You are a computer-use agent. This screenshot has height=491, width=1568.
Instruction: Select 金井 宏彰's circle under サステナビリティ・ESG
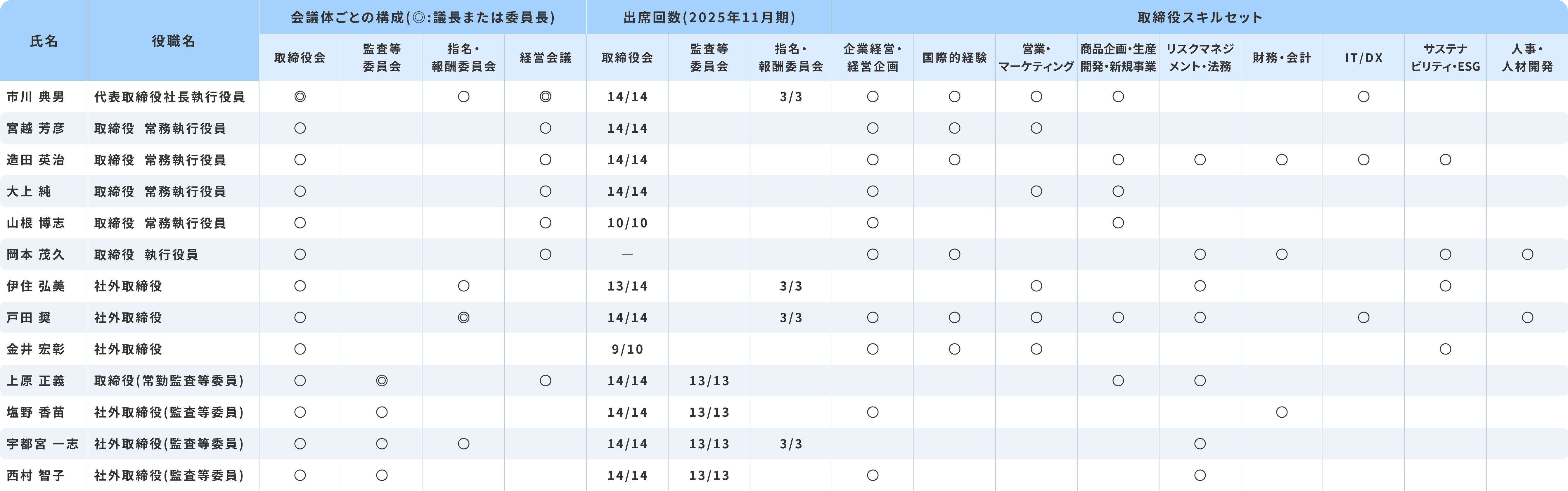[1446, 349]
